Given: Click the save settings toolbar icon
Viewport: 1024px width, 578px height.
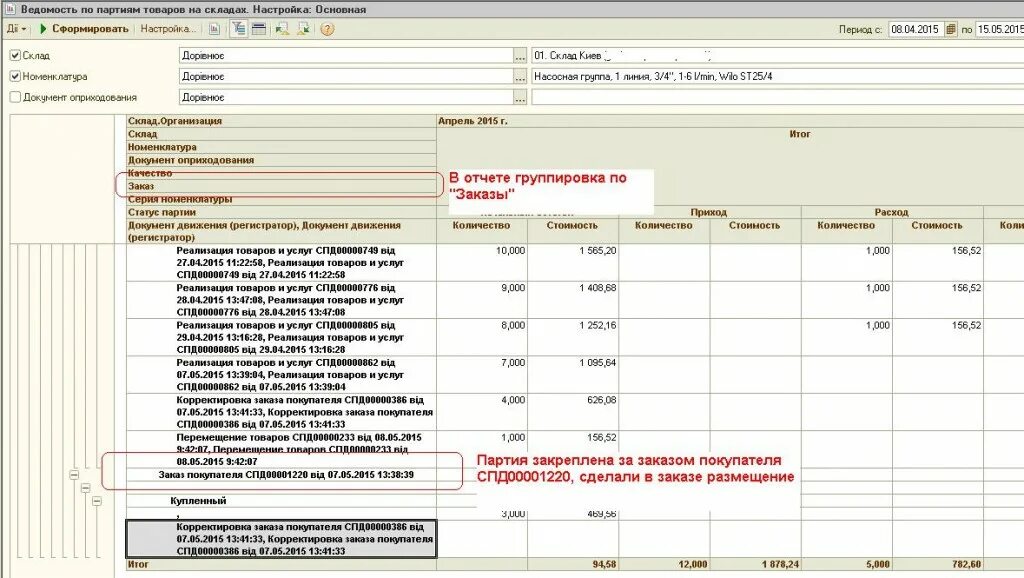Looking at the screenshot, I should click(x=304, y=29).
